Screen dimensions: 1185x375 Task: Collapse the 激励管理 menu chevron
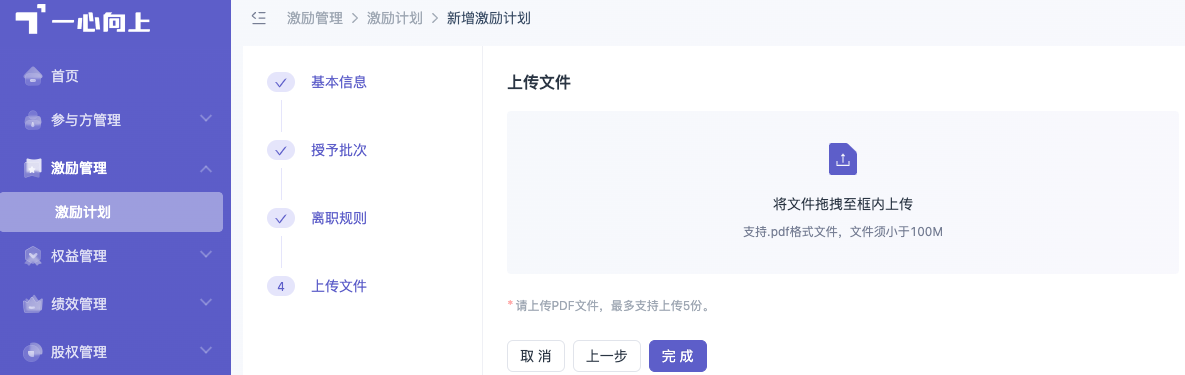tap(206, 169)
